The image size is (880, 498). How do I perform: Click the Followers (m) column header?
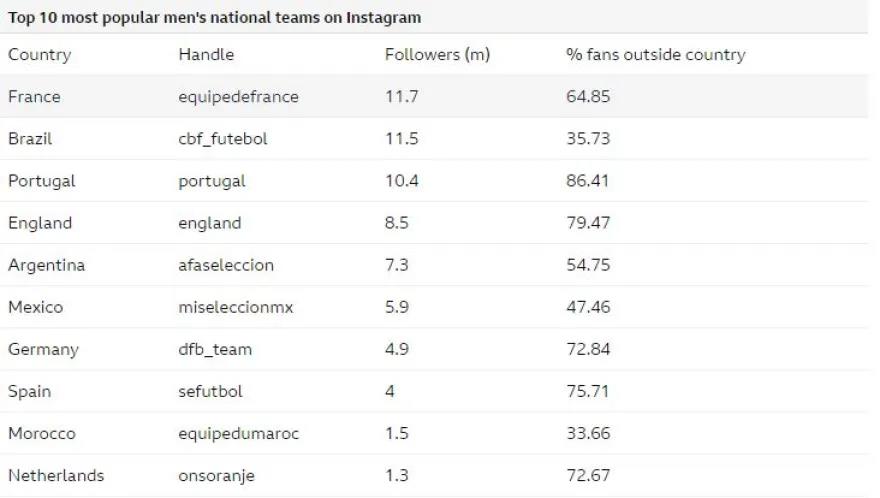point(437,55)
